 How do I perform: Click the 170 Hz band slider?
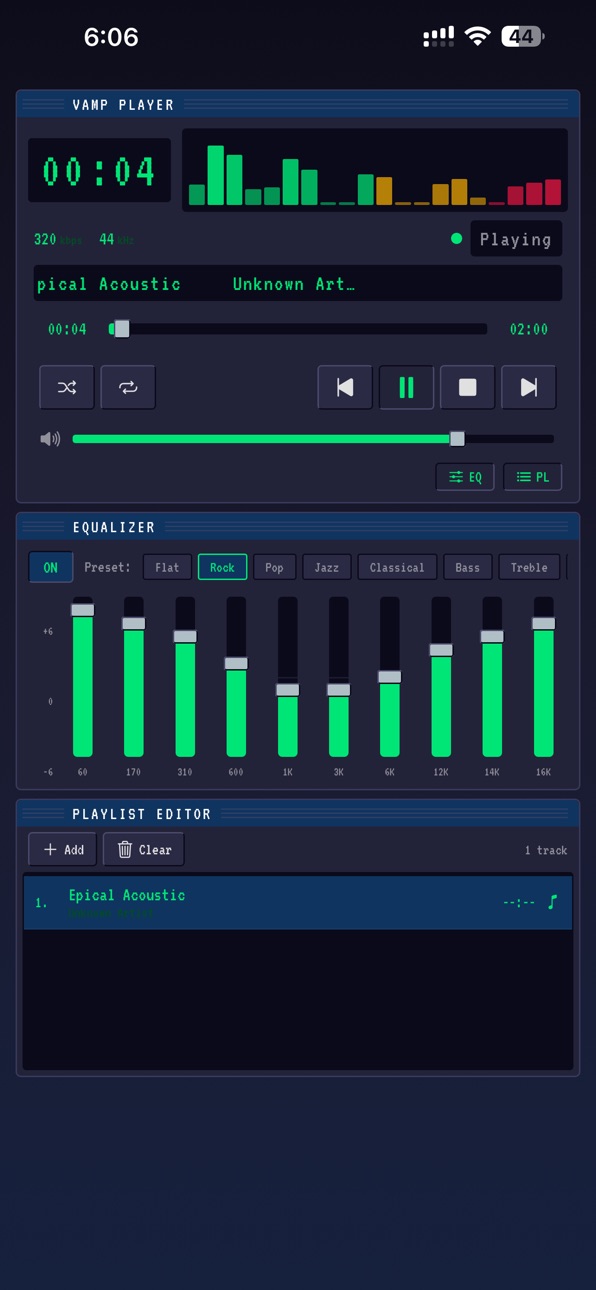[133, 677]
